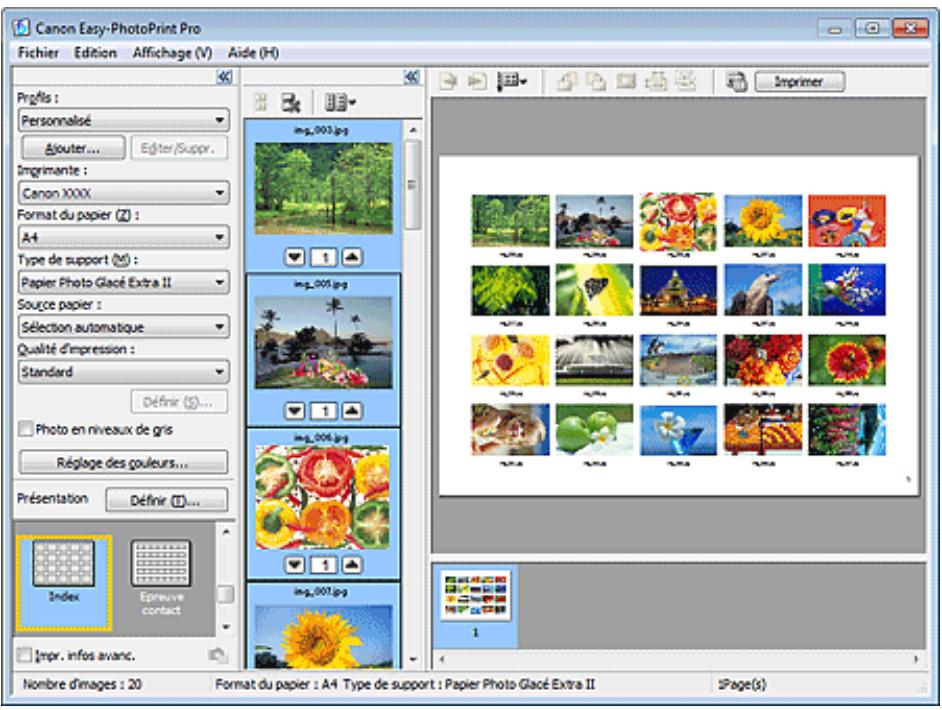Viewport: 942px width, 710px height.
Task: Click the left arrow of page strip scrollbar
Action: [x=442, y=659]
